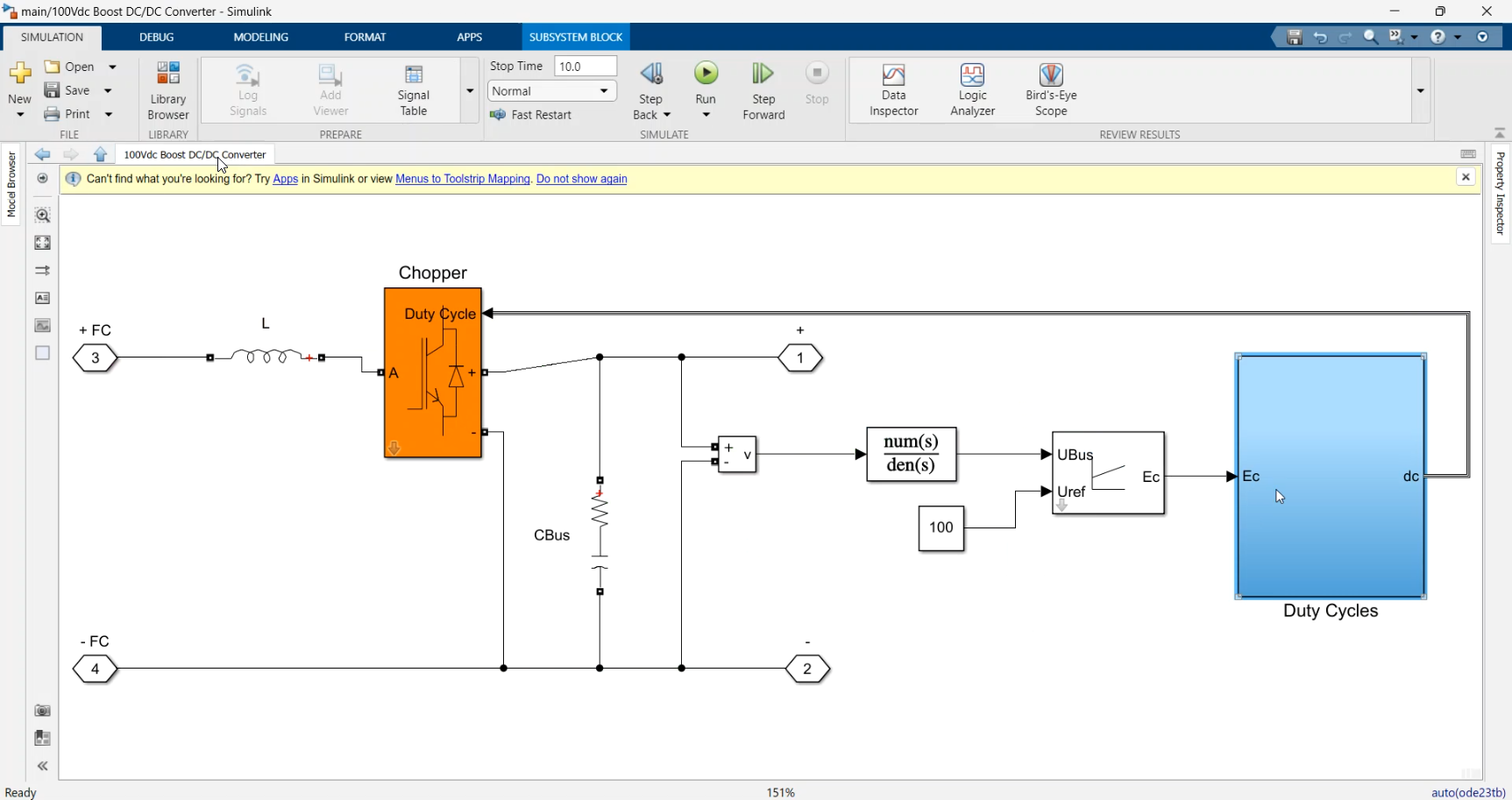Open the Model Browser side tab

[11, 184]
